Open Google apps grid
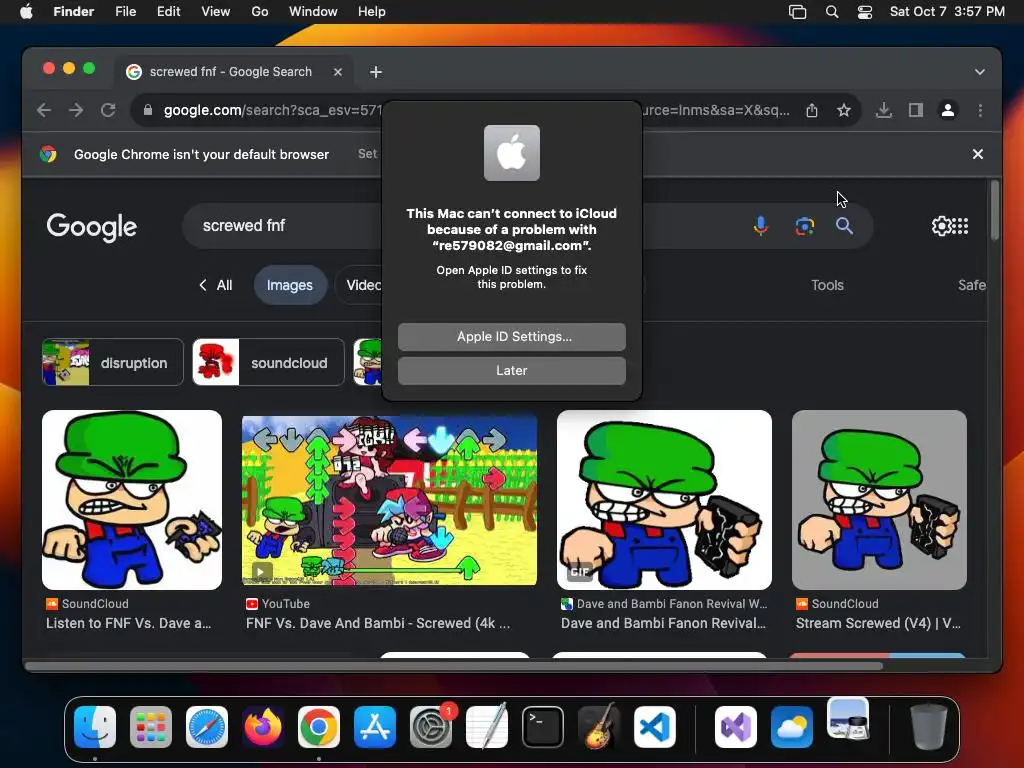The image size is (1024, 768). point(960,226)
